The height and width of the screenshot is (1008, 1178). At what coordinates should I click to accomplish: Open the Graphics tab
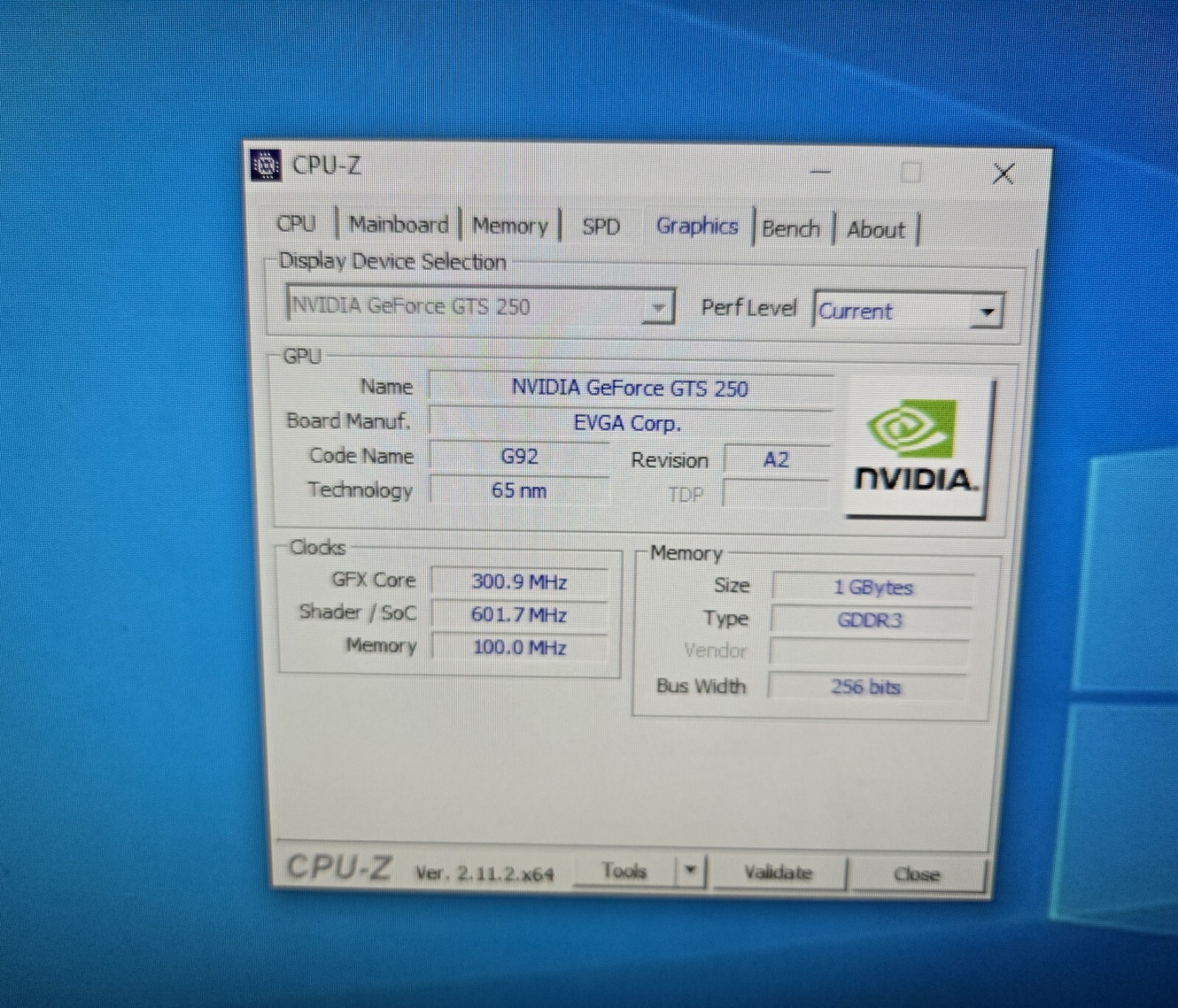[x=696, y=226]
